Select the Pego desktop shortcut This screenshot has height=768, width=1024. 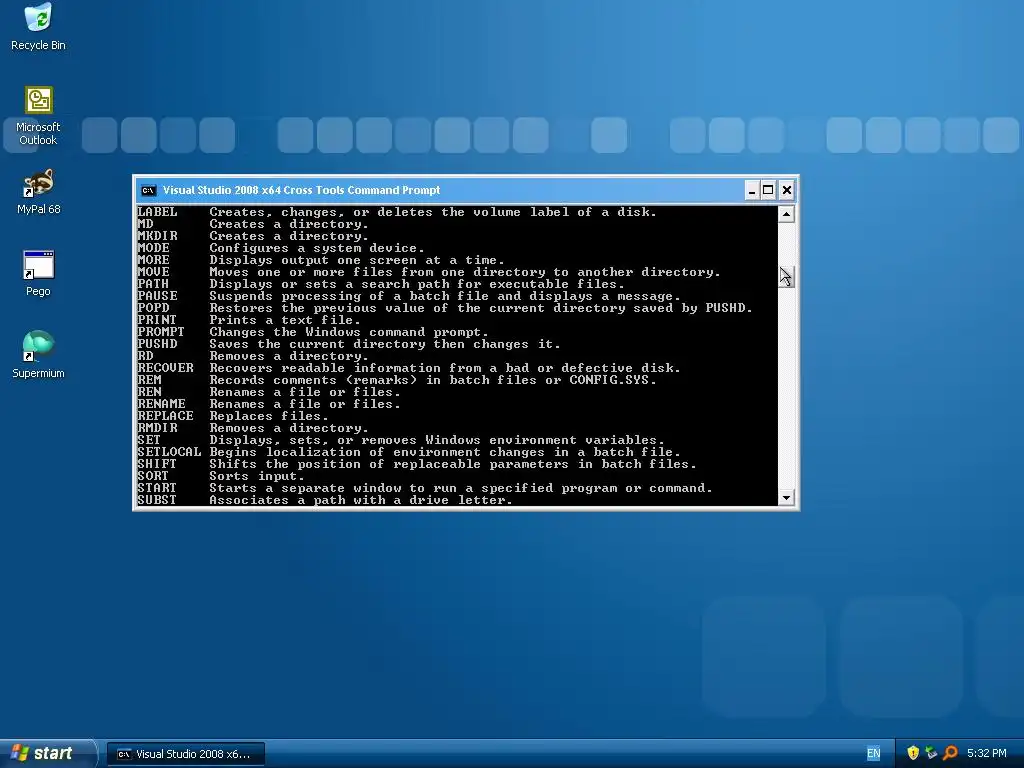pyautogui.click(x=38, y=274)
